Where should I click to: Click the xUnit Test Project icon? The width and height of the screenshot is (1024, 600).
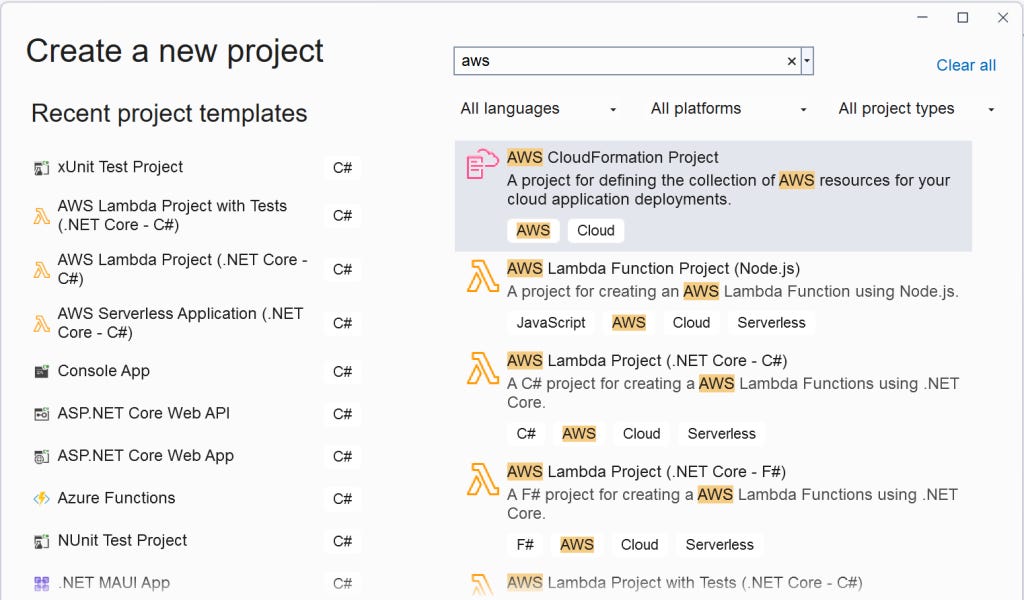43,167
